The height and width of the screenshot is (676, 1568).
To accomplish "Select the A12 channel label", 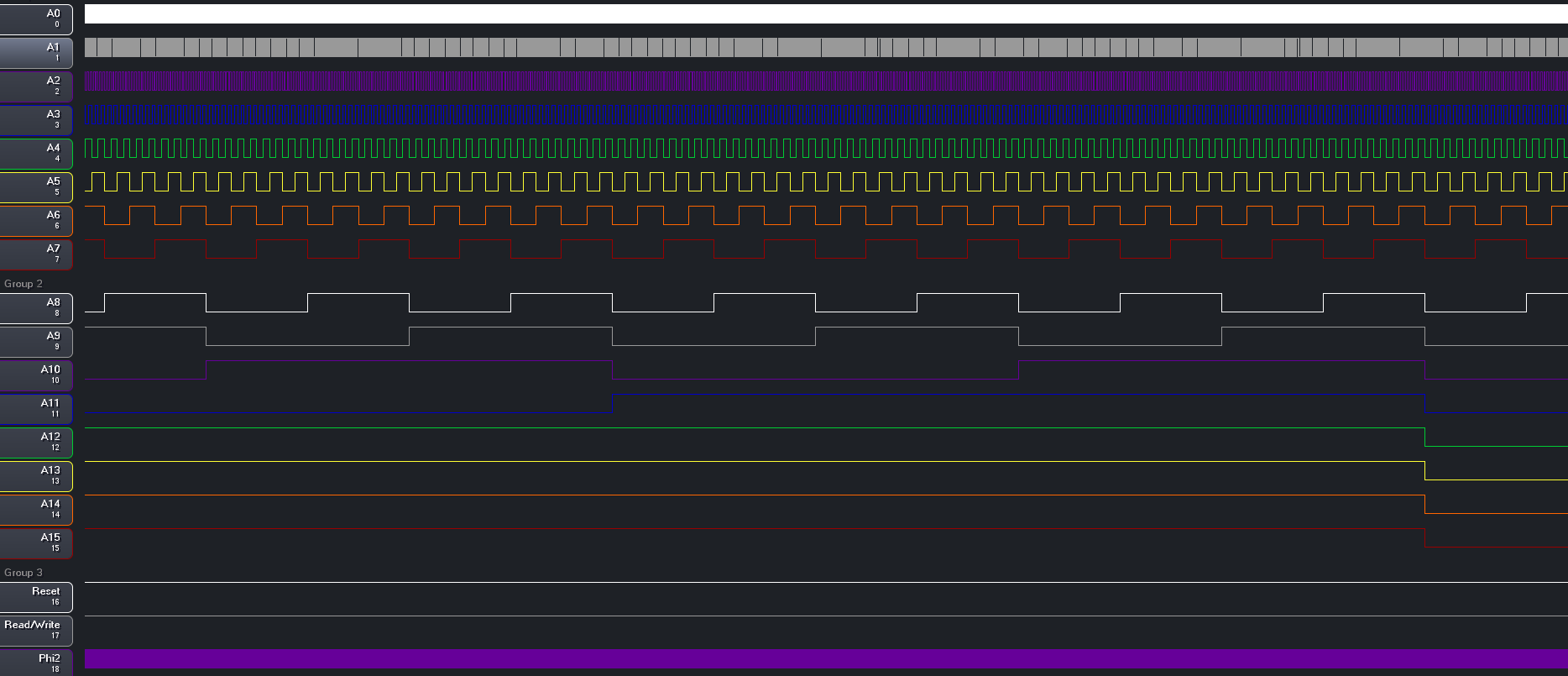I will (x=36, y=442).
